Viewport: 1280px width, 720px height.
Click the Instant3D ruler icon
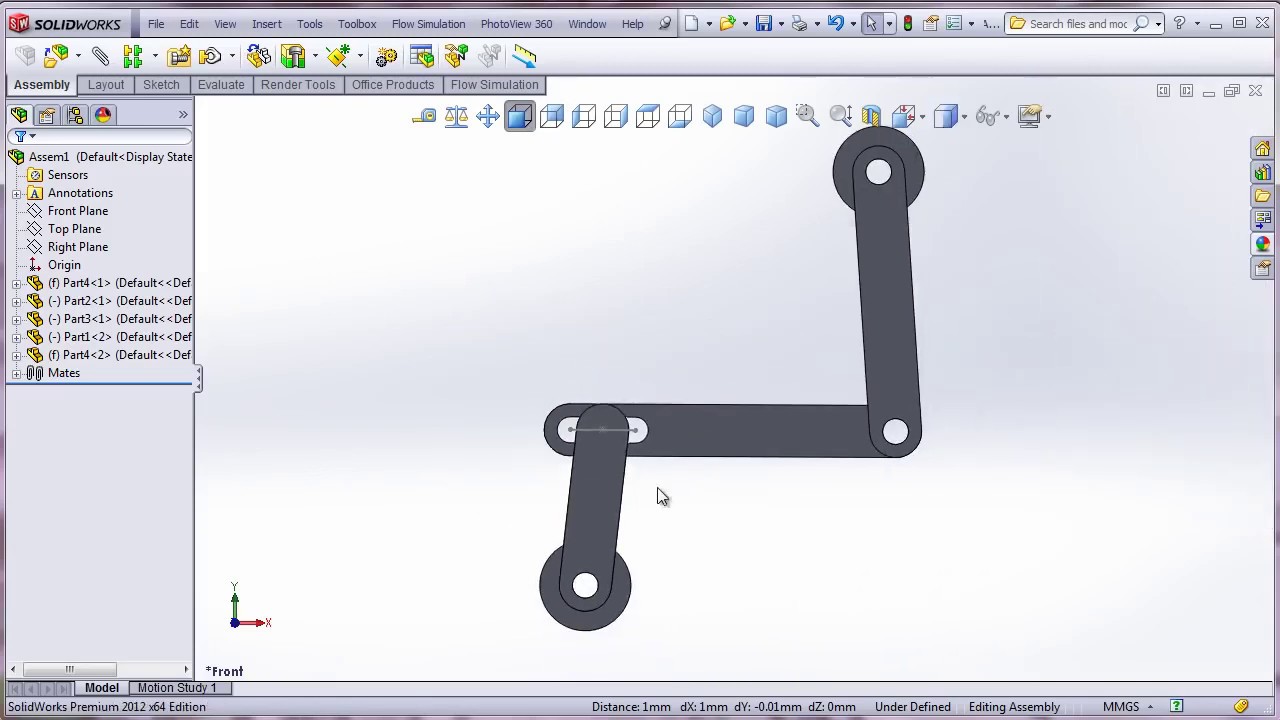[x=524, y=56]
